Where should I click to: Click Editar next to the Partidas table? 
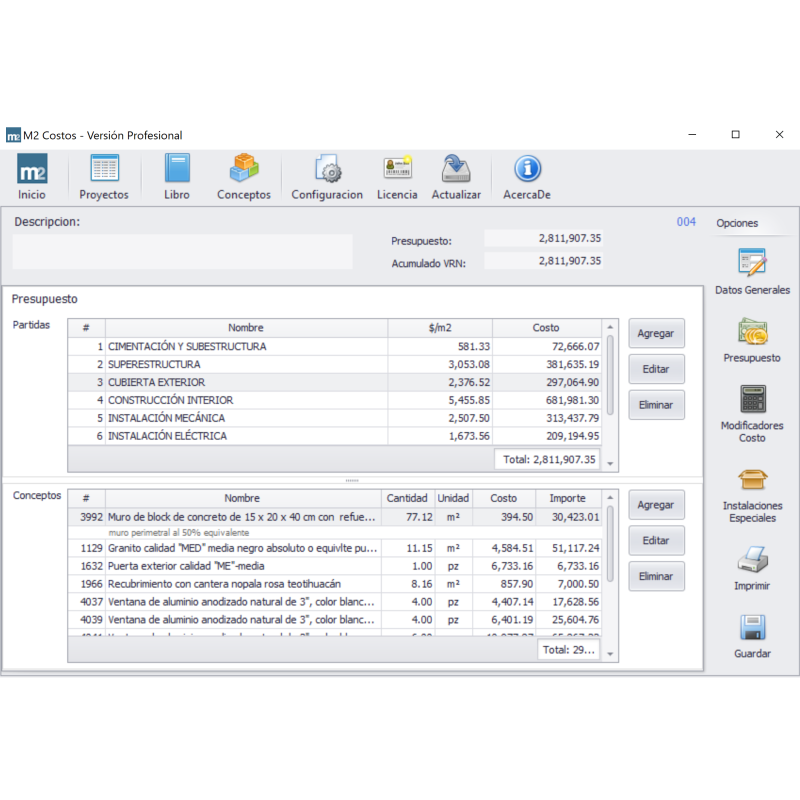656,369
